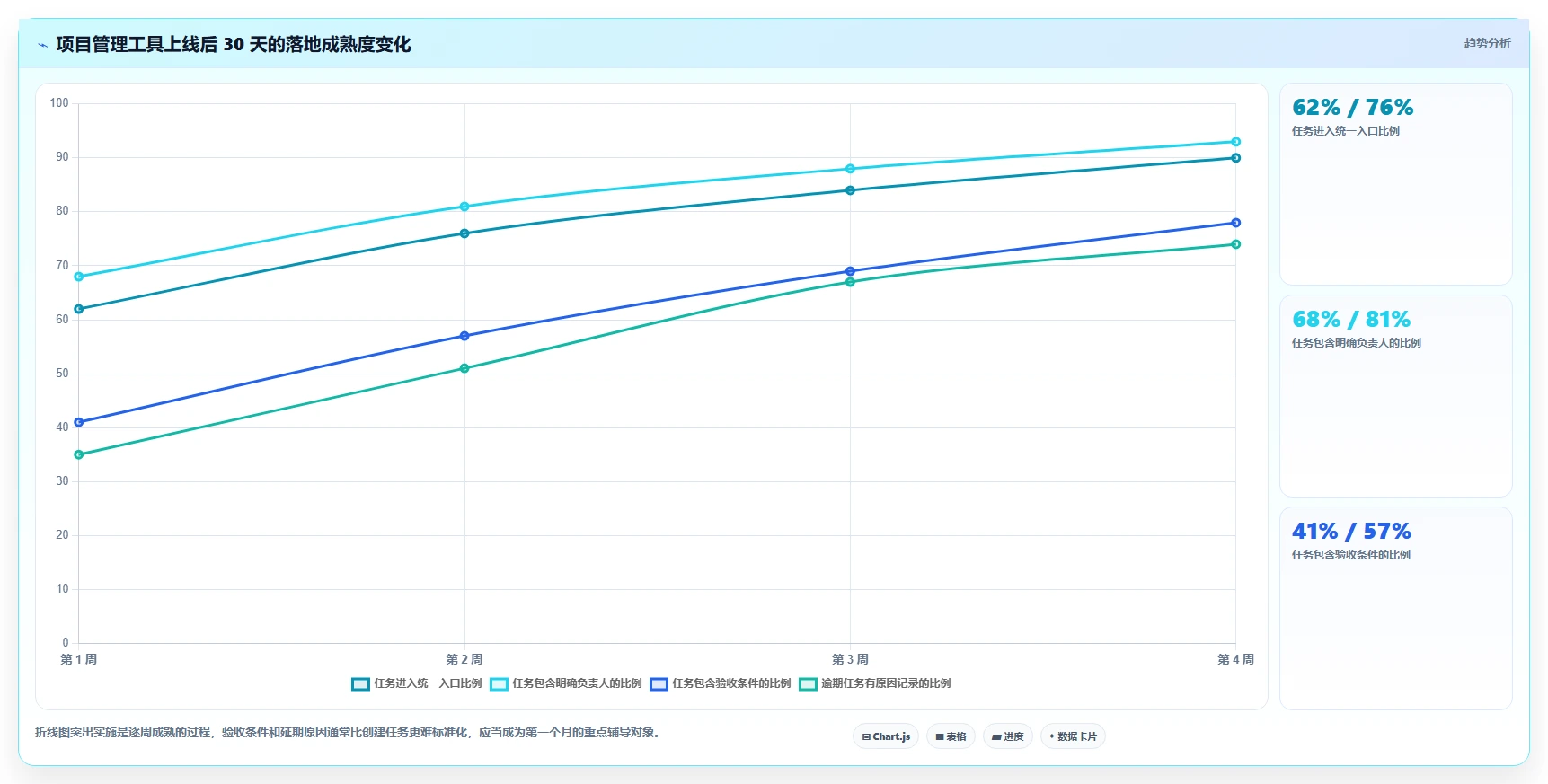Click the y-axis label 50
The width and height of the screenshot is (1548, 784).
click(x=62, y=374)
